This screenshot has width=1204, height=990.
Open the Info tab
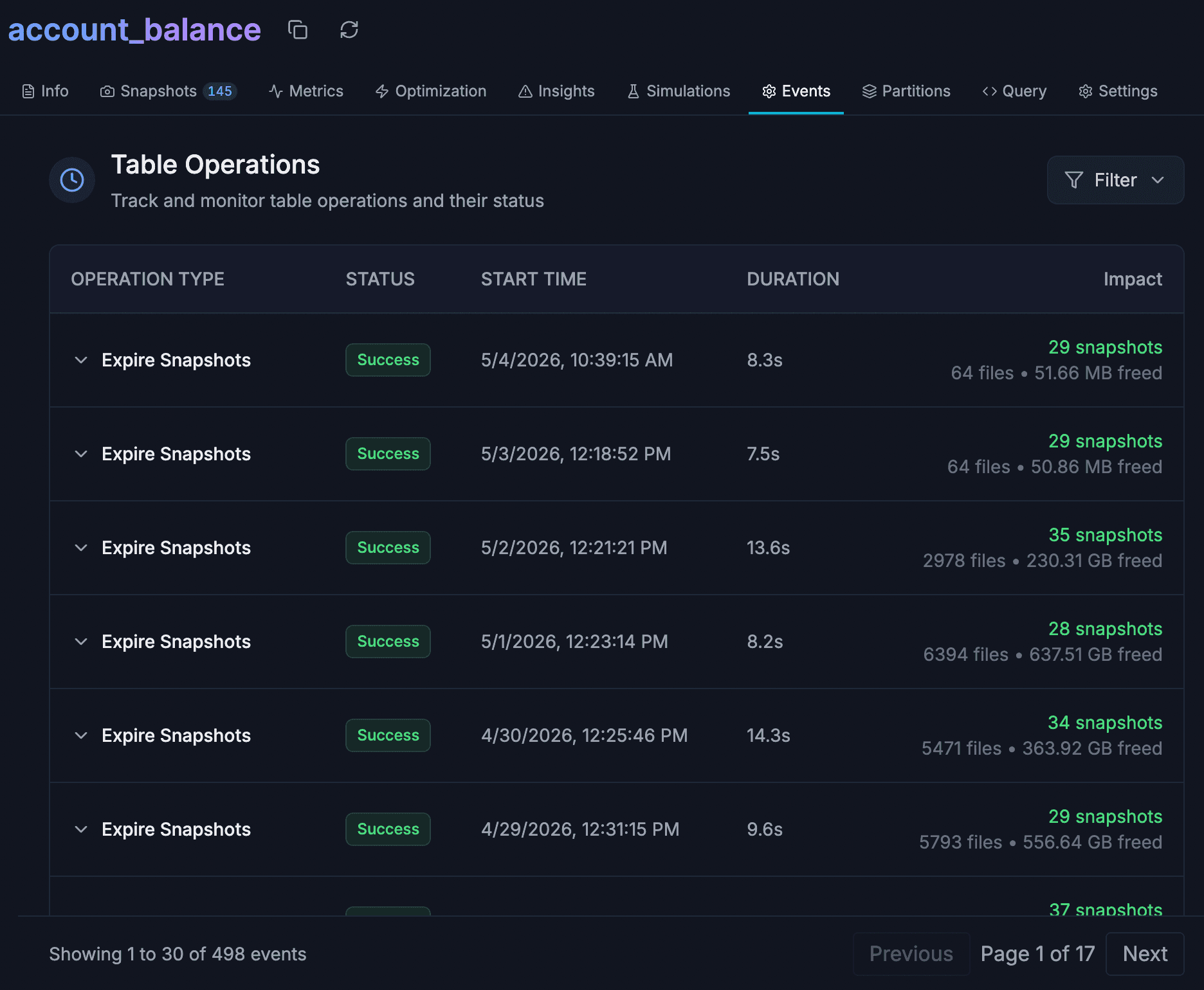pyautogui.click(x=45, y=91)
